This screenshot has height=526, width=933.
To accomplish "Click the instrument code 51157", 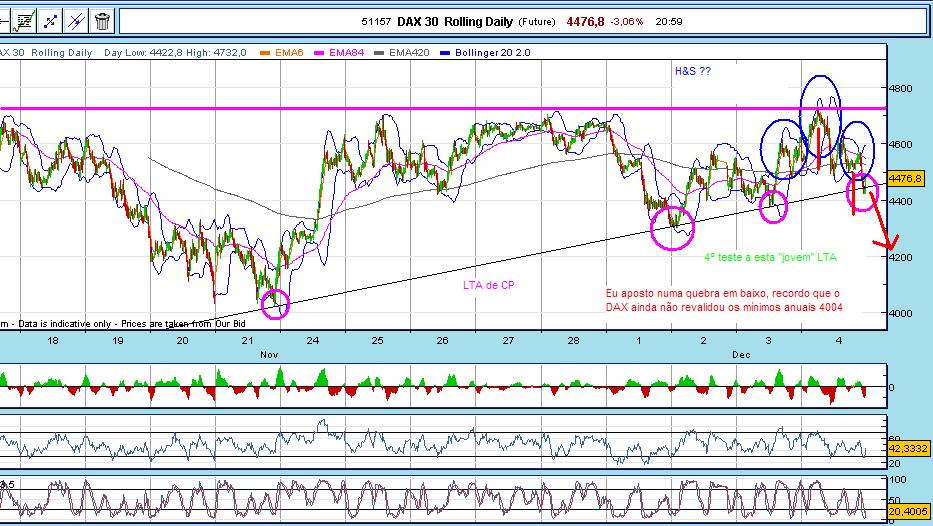I will coord(376,22).
